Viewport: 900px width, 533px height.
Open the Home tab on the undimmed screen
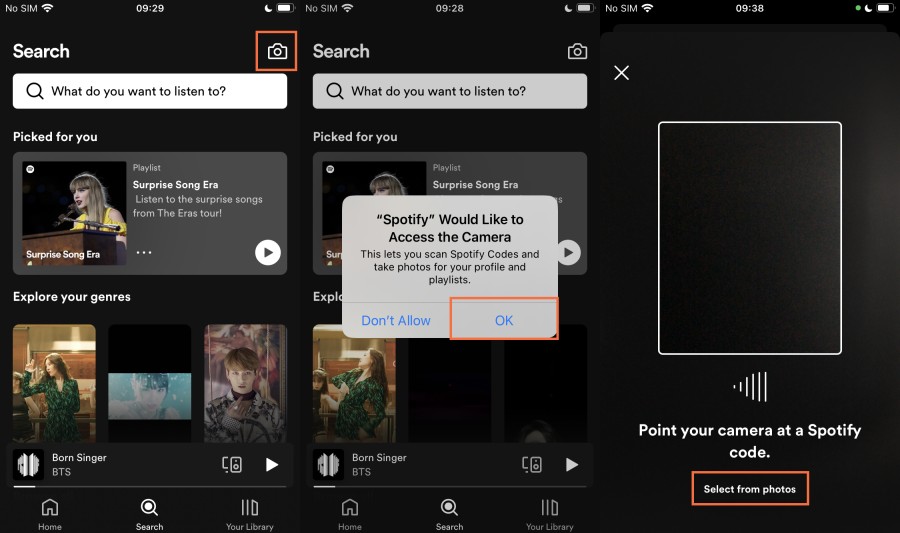point(49,513)
